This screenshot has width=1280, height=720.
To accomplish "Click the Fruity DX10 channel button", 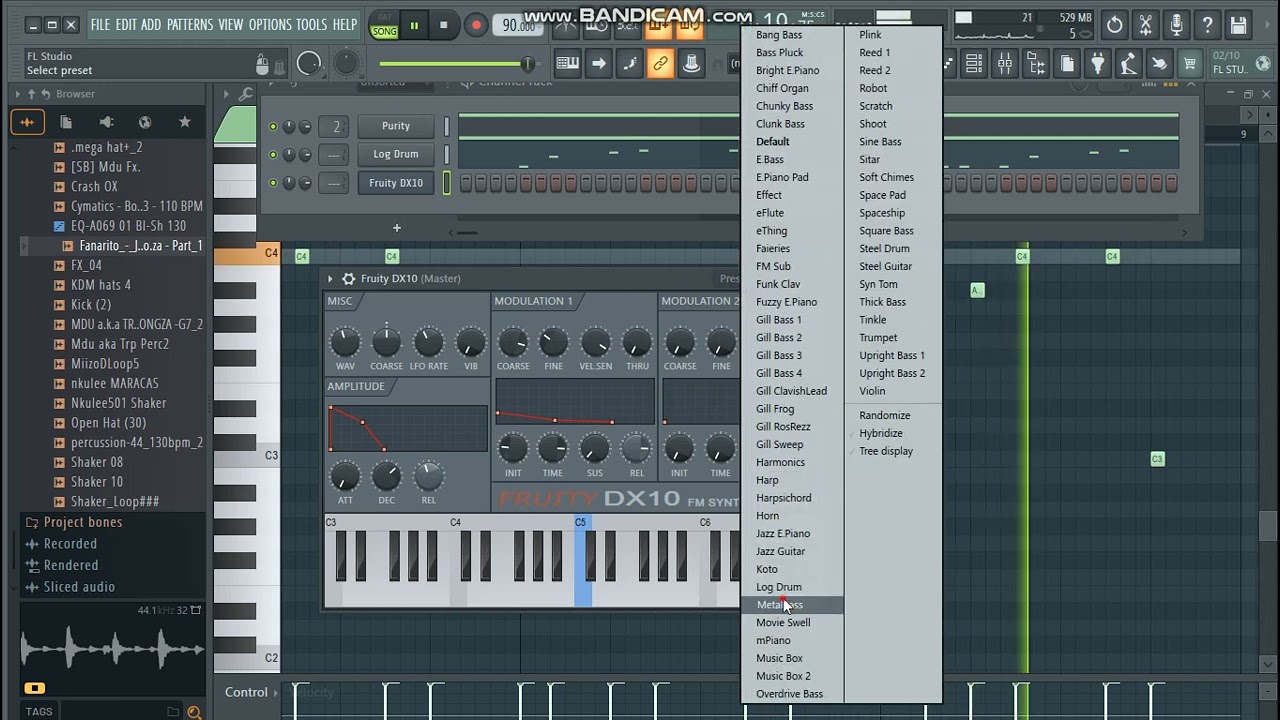I will pos(396,183).
